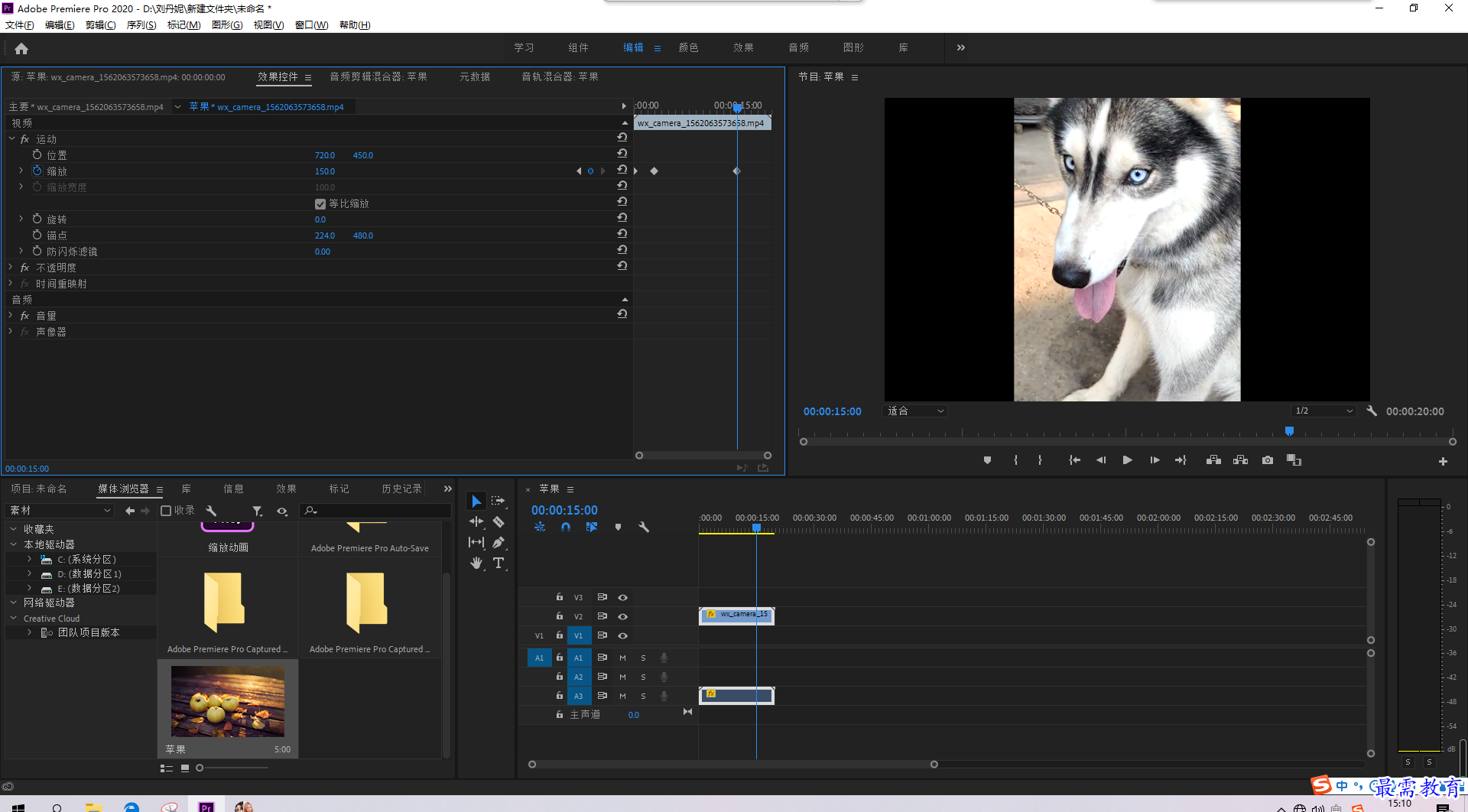The width and height of the screenshot is (1468, 812).
Task: Click timeline timecode 00:00:15:00
Action: (564, 510)
